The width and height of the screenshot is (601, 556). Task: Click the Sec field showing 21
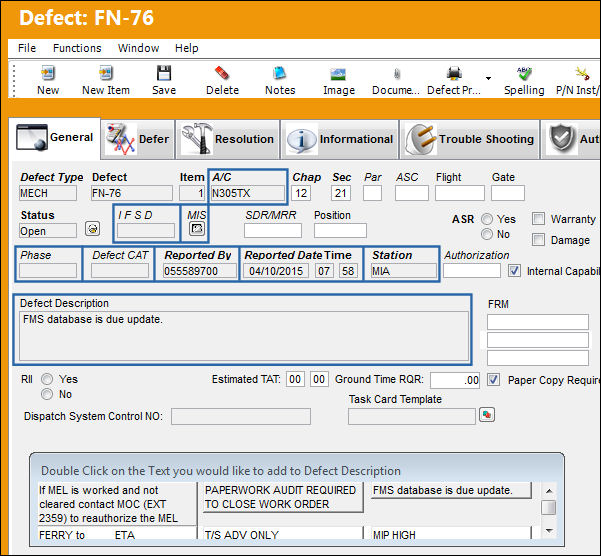pos(341,193)
